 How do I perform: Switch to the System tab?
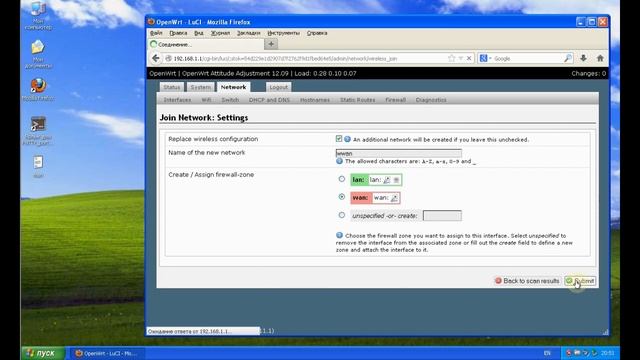(x=200, y=87)
